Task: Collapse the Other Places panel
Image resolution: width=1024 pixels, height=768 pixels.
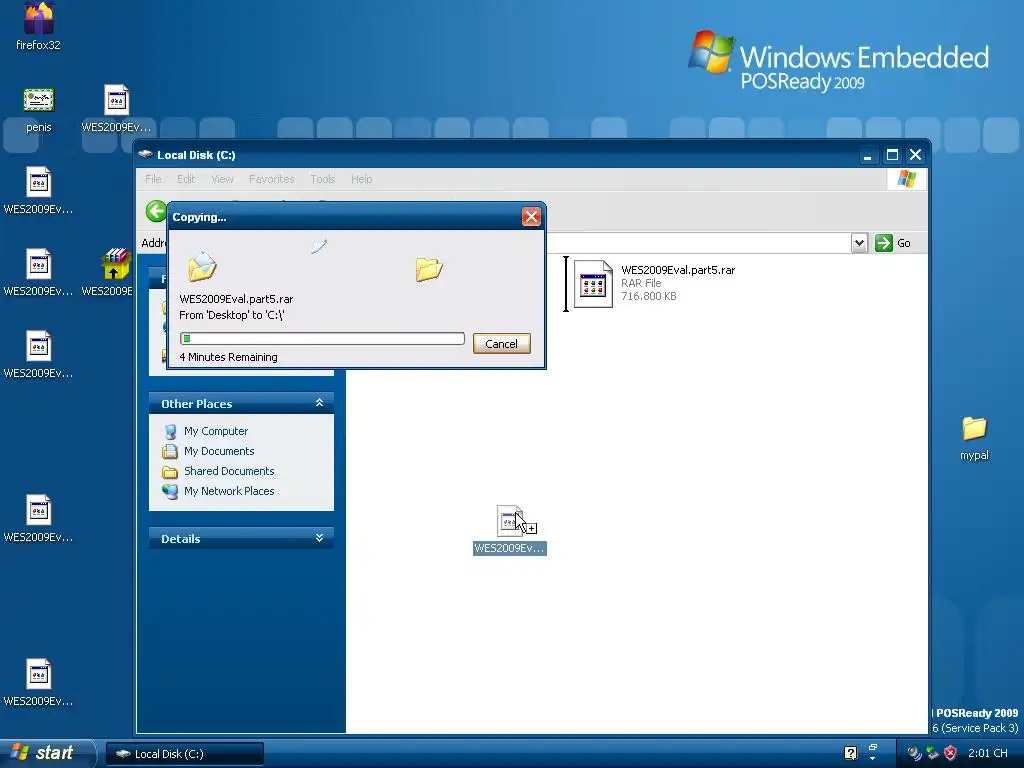Action: (x=319, y=403)
